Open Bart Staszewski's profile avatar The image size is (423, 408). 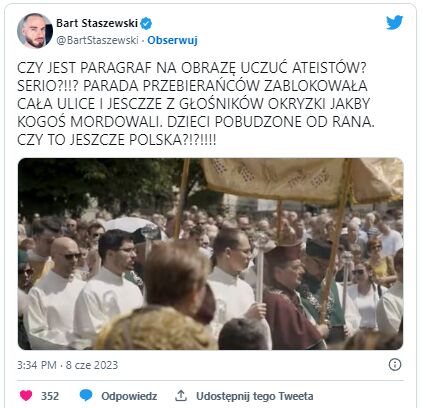click(x=35, y=31)
